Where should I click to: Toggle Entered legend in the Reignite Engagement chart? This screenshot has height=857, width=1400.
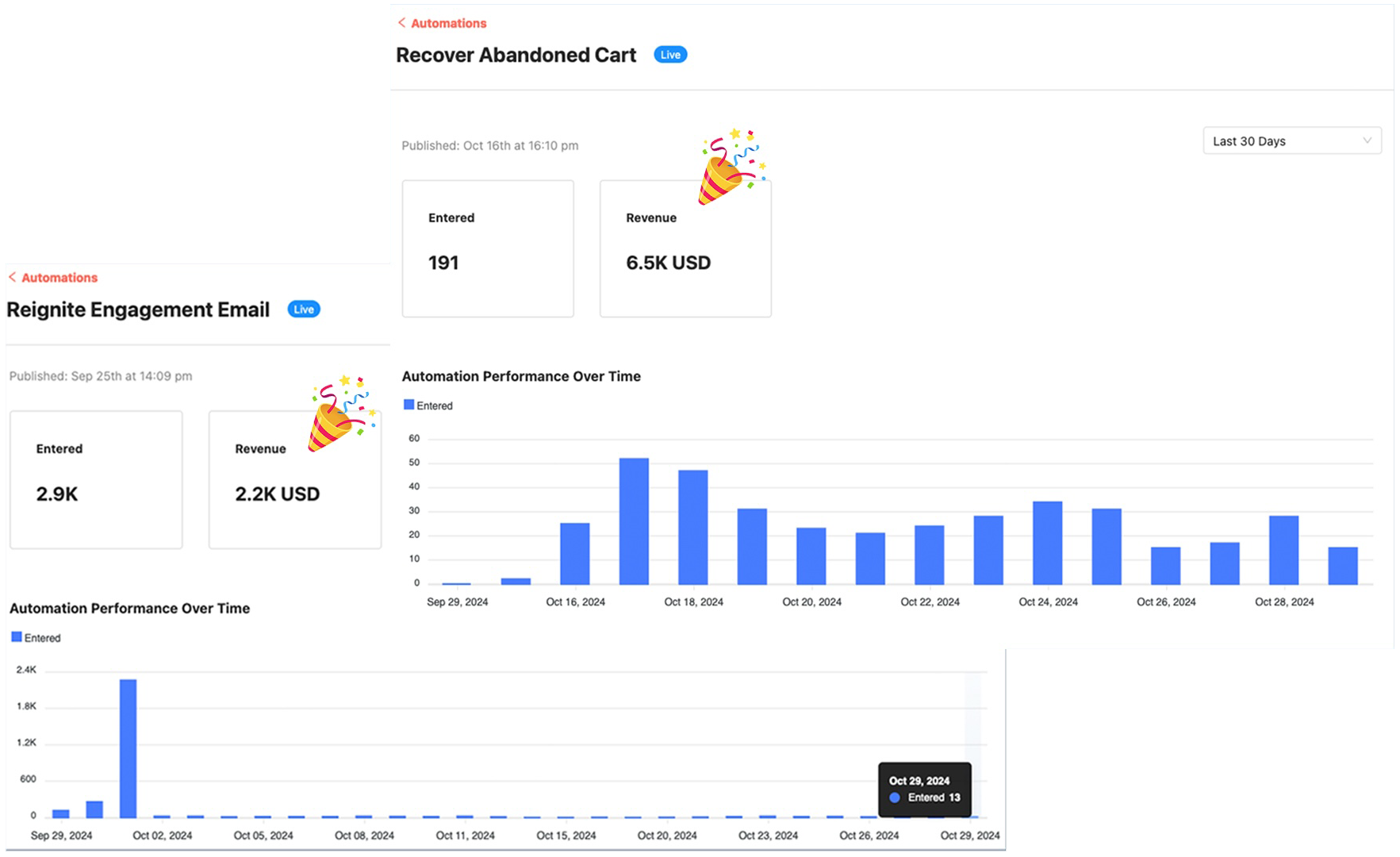[36, 638]
